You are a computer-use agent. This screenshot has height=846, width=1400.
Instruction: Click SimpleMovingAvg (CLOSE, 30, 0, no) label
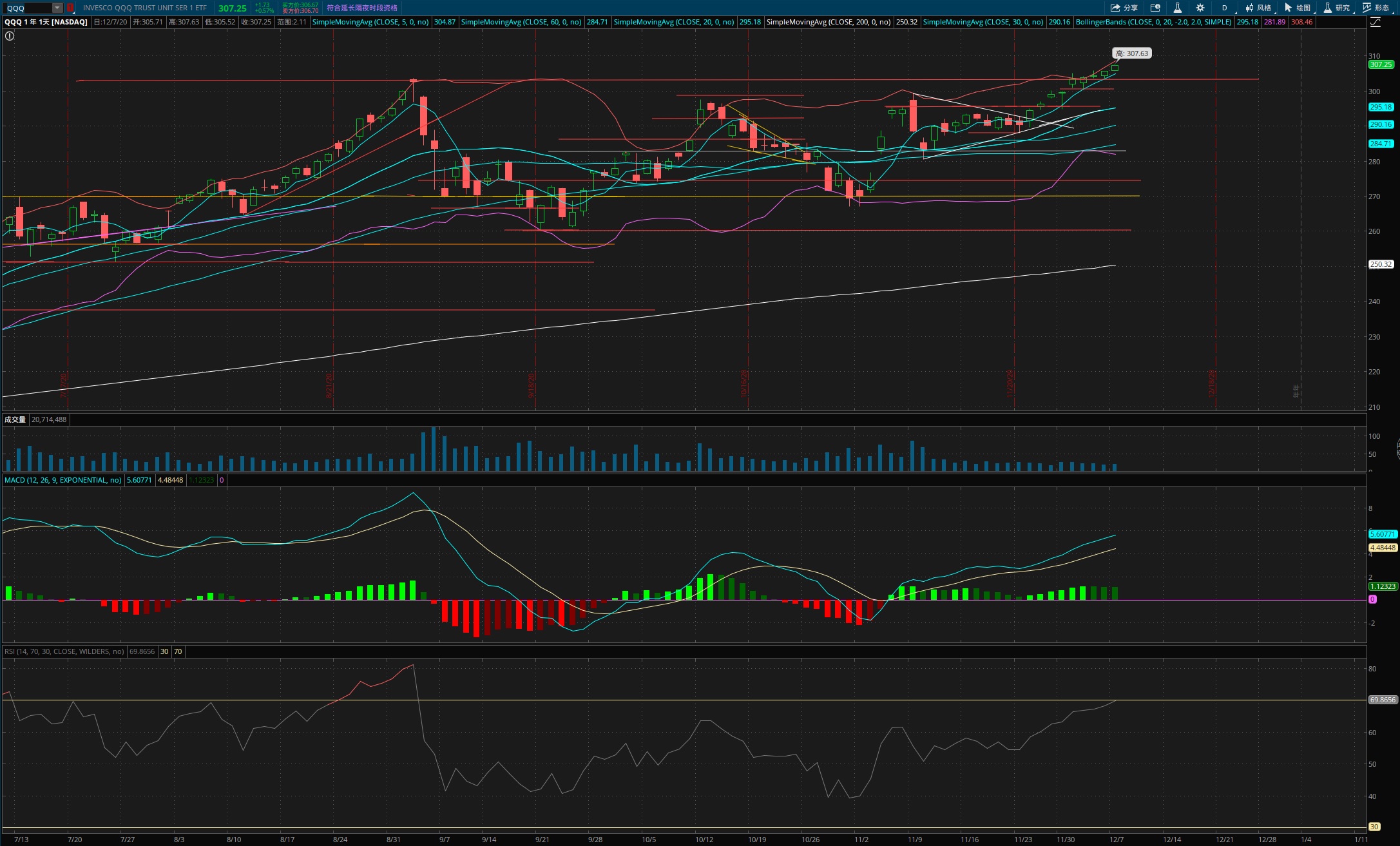coord(983,22)
